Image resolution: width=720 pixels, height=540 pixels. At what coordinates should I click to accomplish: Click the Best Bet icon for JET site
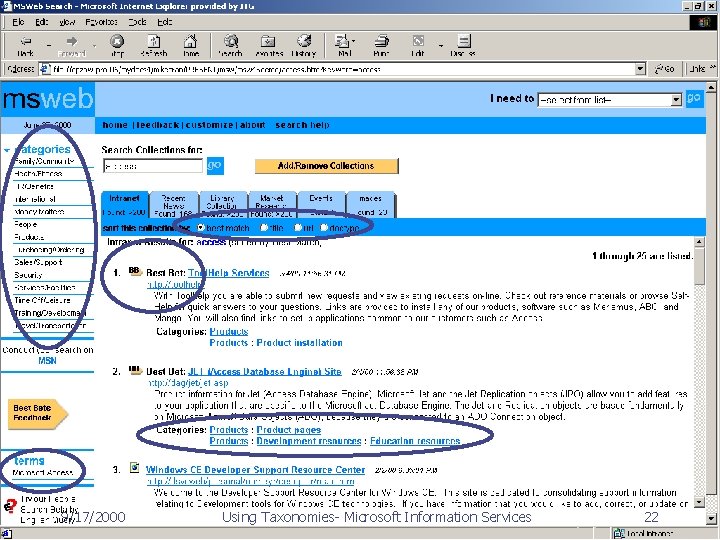coord(135,370)
